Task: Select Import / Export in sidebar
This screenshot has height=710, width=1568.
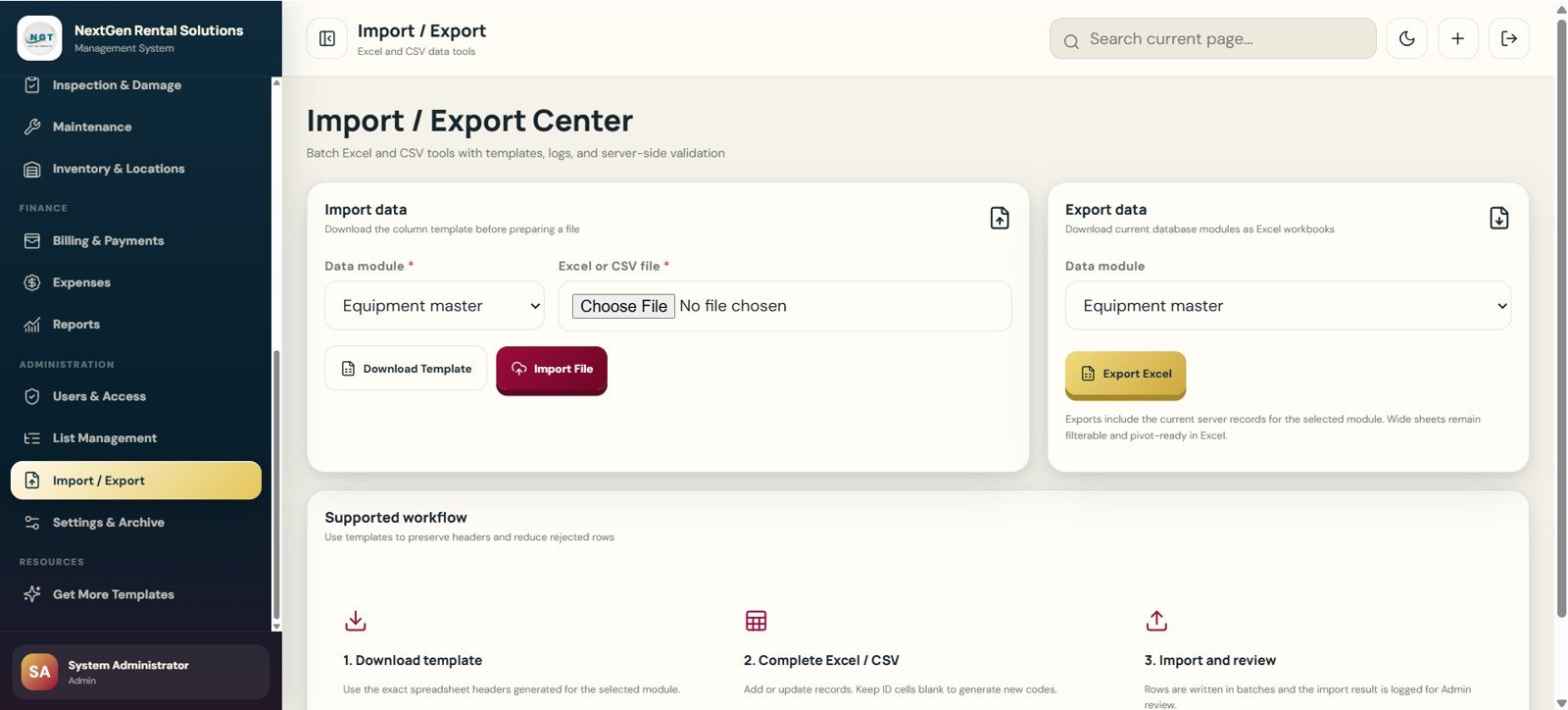Action: tap(136, 481)
